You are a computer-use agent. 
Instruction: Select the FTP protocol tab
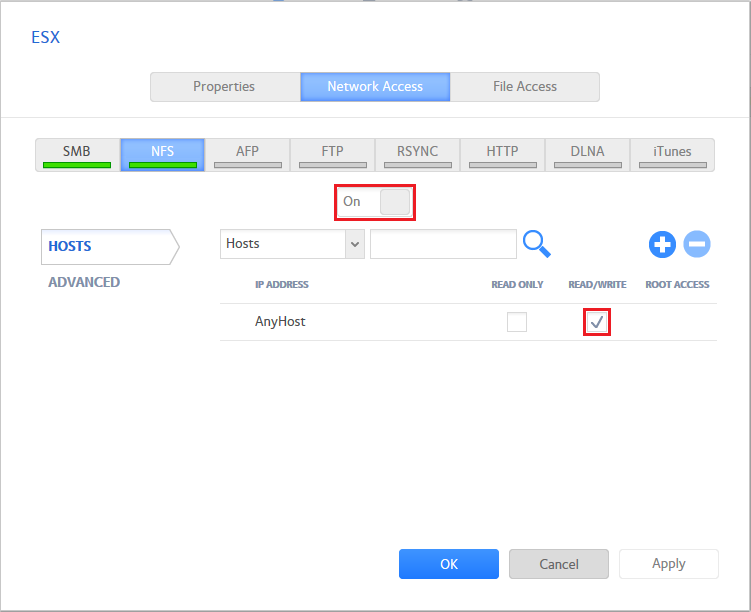pyautogui.click(x=332, y=154)
